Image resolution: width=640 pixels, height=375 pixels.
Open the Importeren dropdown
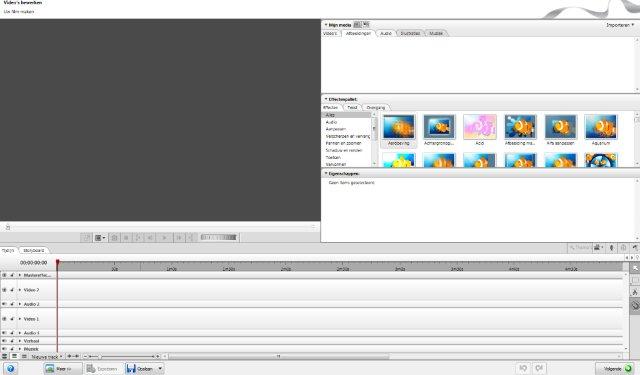point(620,25)
